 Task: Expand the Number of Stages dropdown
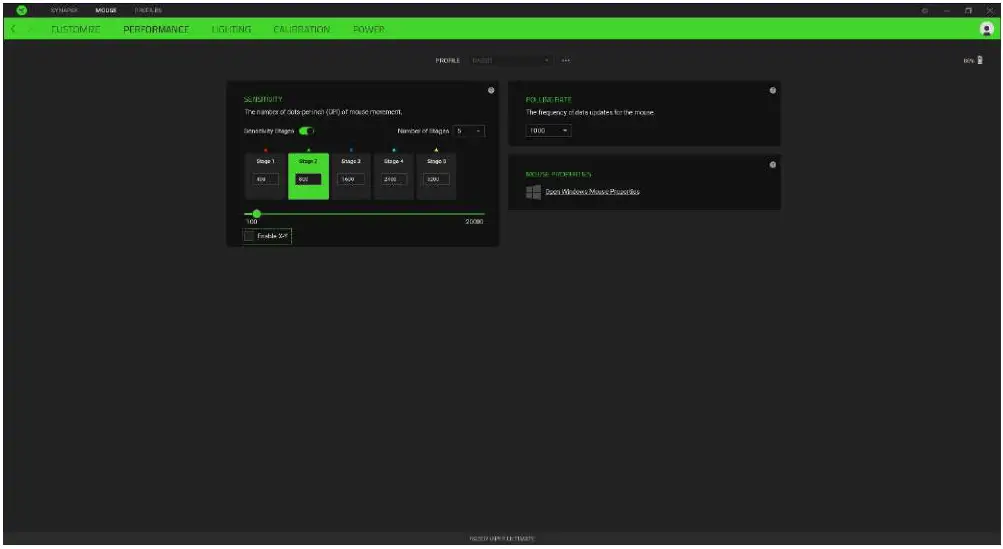click(x=469, y=131)
